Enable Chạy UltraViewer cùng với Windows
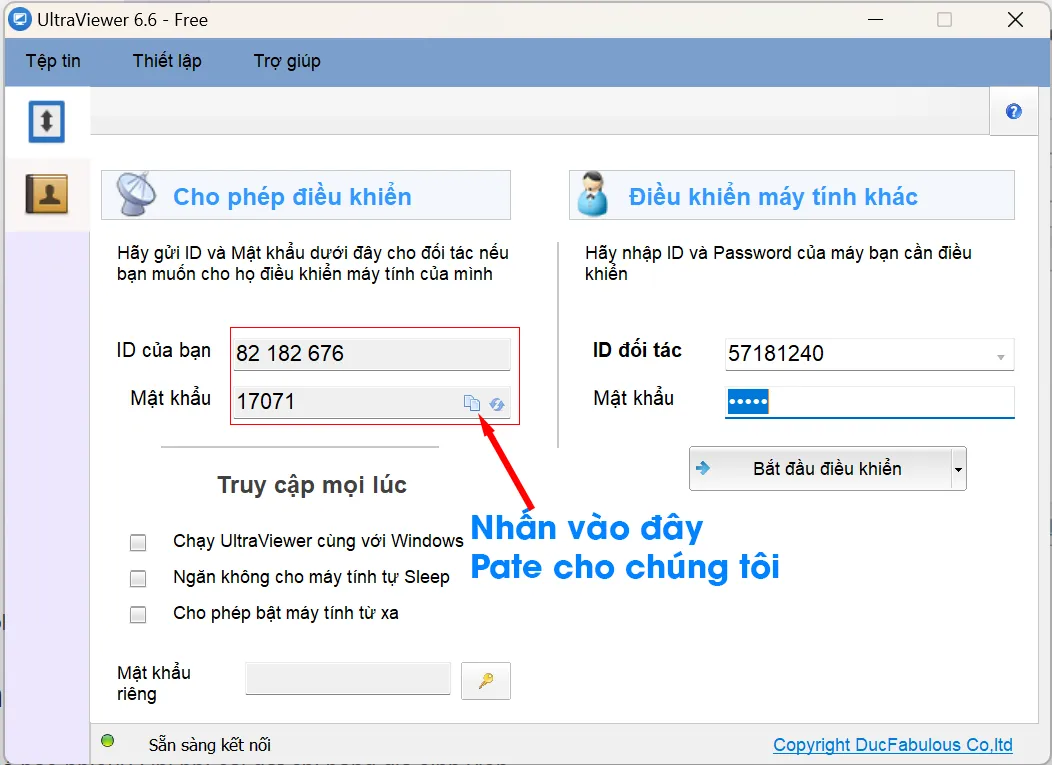 pyautogui.click(x=137, y=543)
